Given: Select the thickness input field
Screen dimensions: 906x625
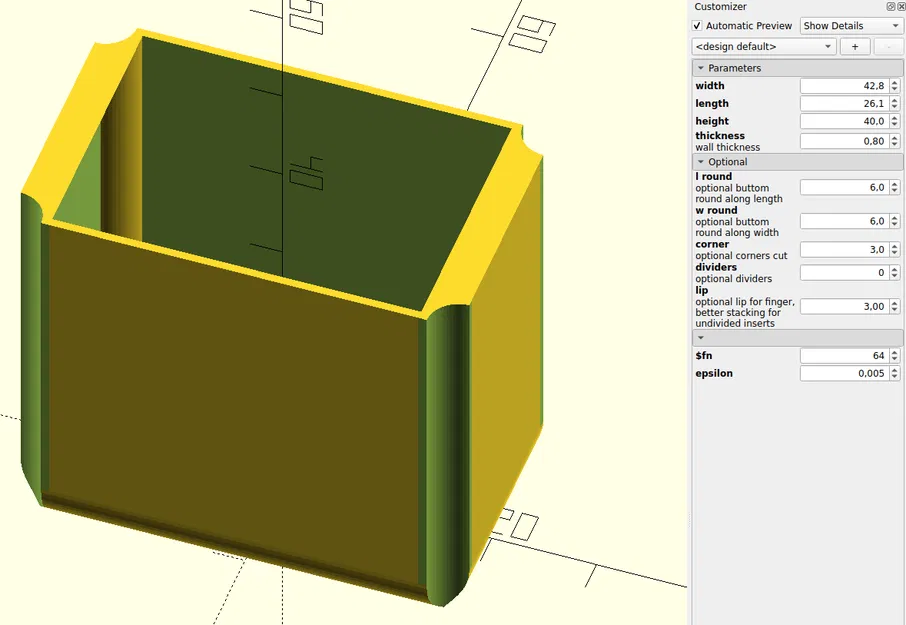Looking at the screenshot, I should pos(845,140).
